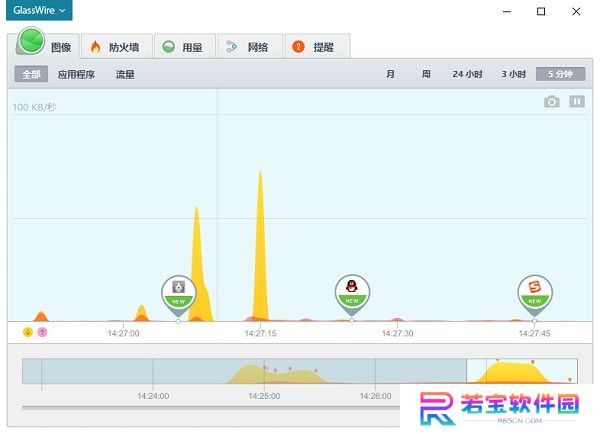The image size is (600, 434).
Task: Click the Sogou S NEW alert marker
Action: tap(535, 295)
